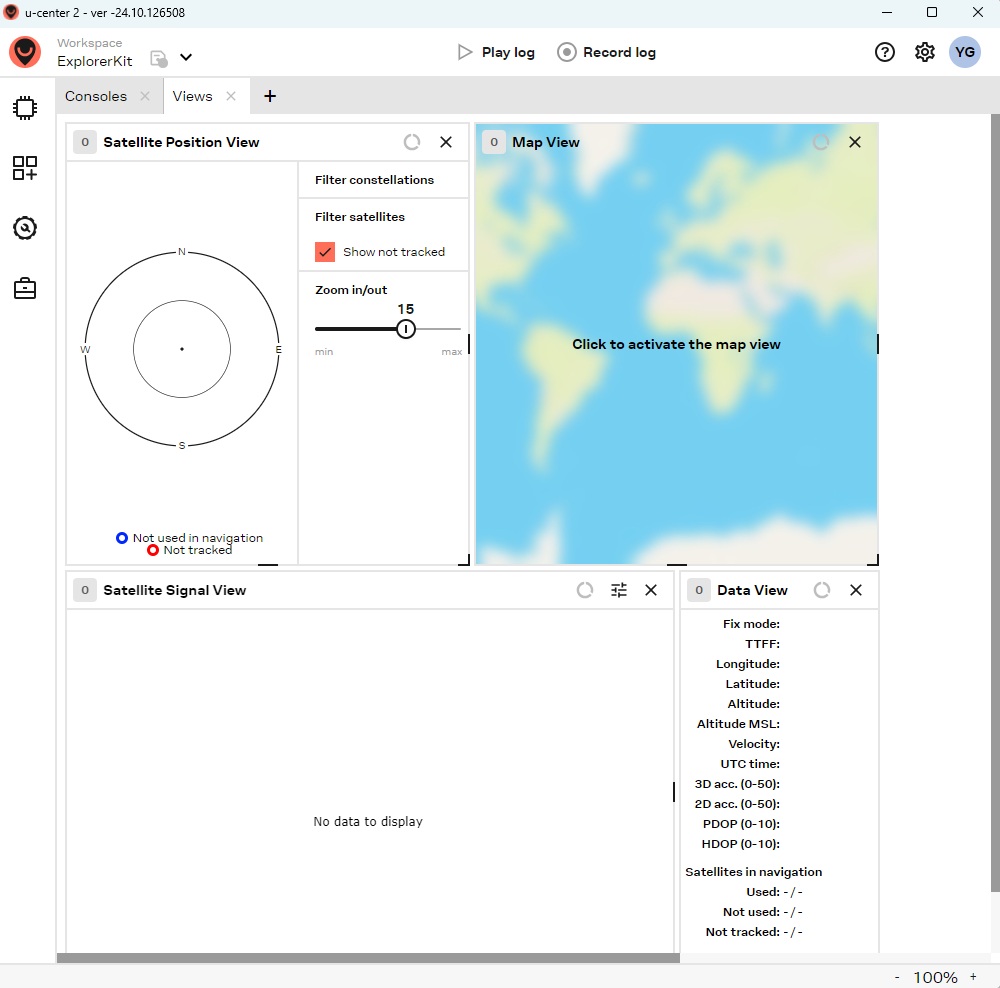
Task: Open the toolbox briefcase icon
Action: pyautogui.click(x=25, y=289)
